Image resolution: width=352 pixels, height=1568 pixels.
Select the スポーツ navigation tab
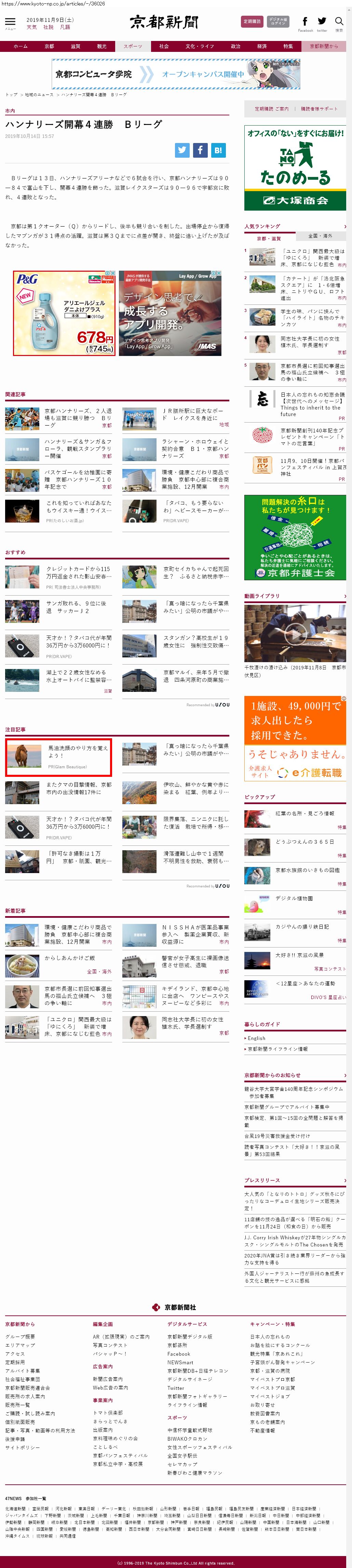point(133,46)
